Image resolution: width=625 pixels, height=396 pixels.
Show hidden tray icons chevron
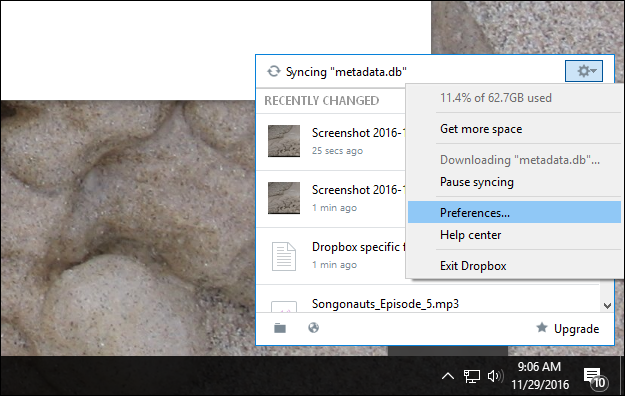coord(448,376)
